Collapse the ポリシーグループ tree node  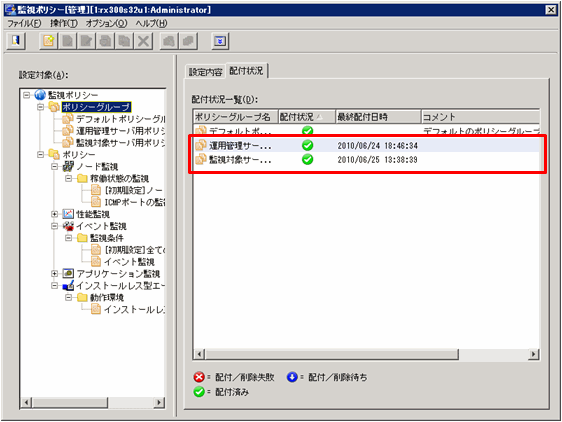[41, 107]
